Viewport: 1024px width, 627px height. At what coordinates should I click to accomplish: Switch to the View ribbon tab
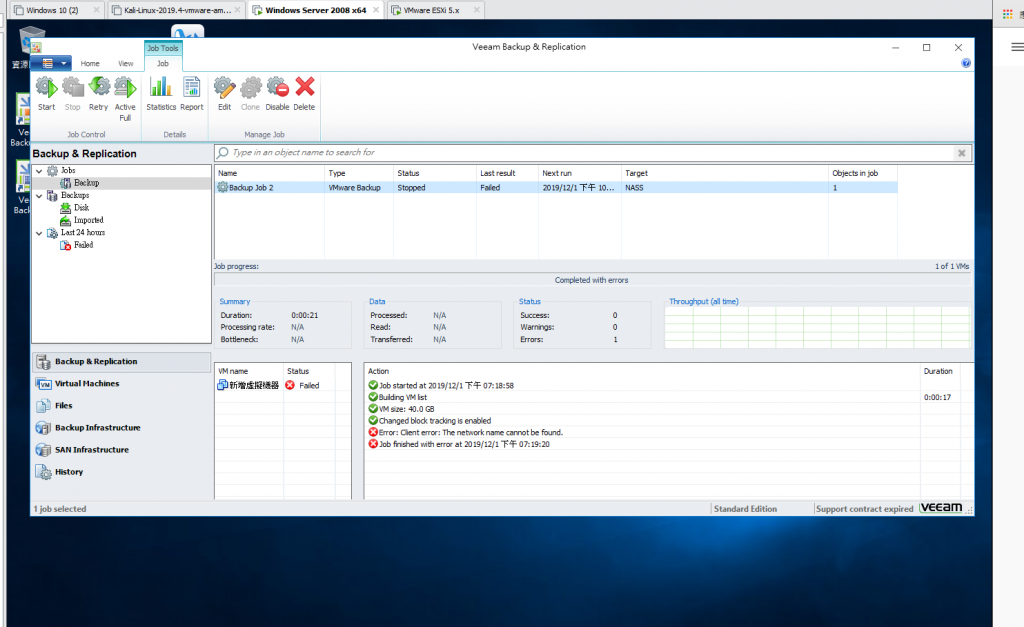pos(125,63)
